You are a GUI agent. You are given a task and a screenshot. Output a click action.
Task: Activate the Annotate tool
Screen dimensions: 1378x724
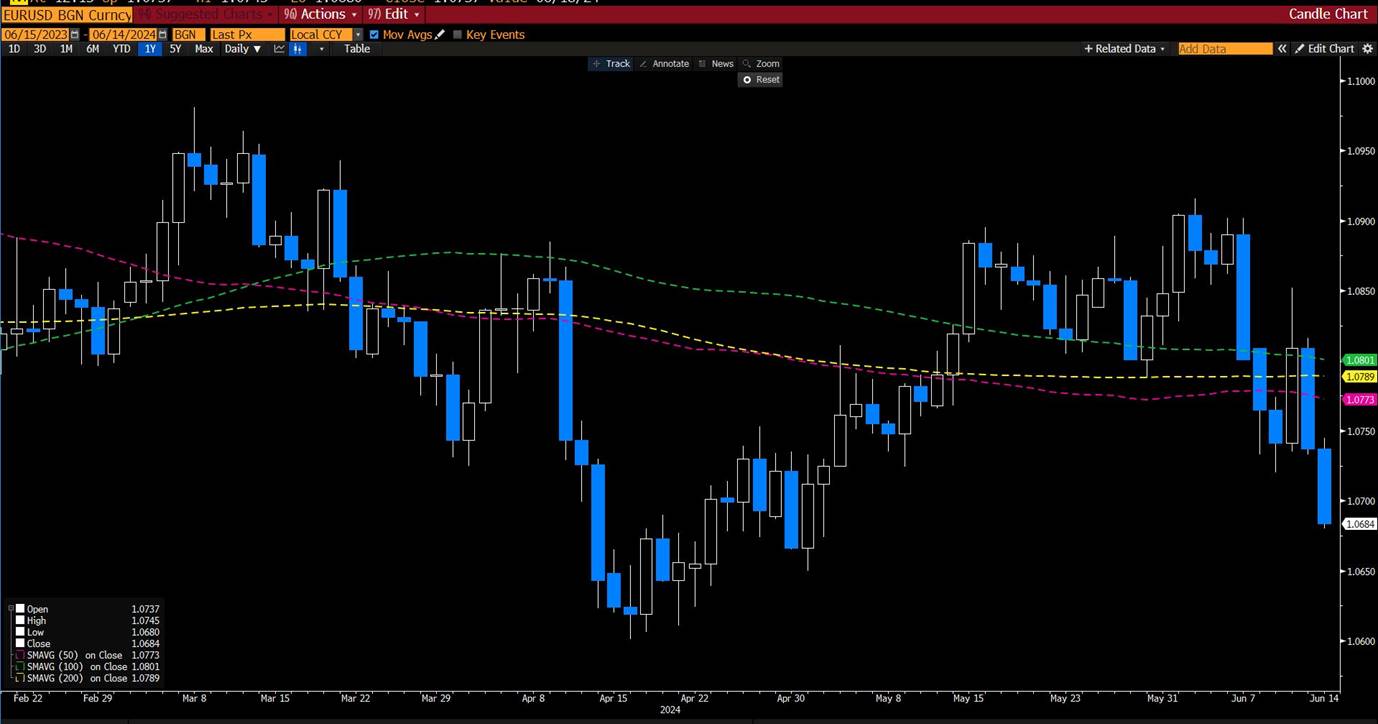point(664,63)
